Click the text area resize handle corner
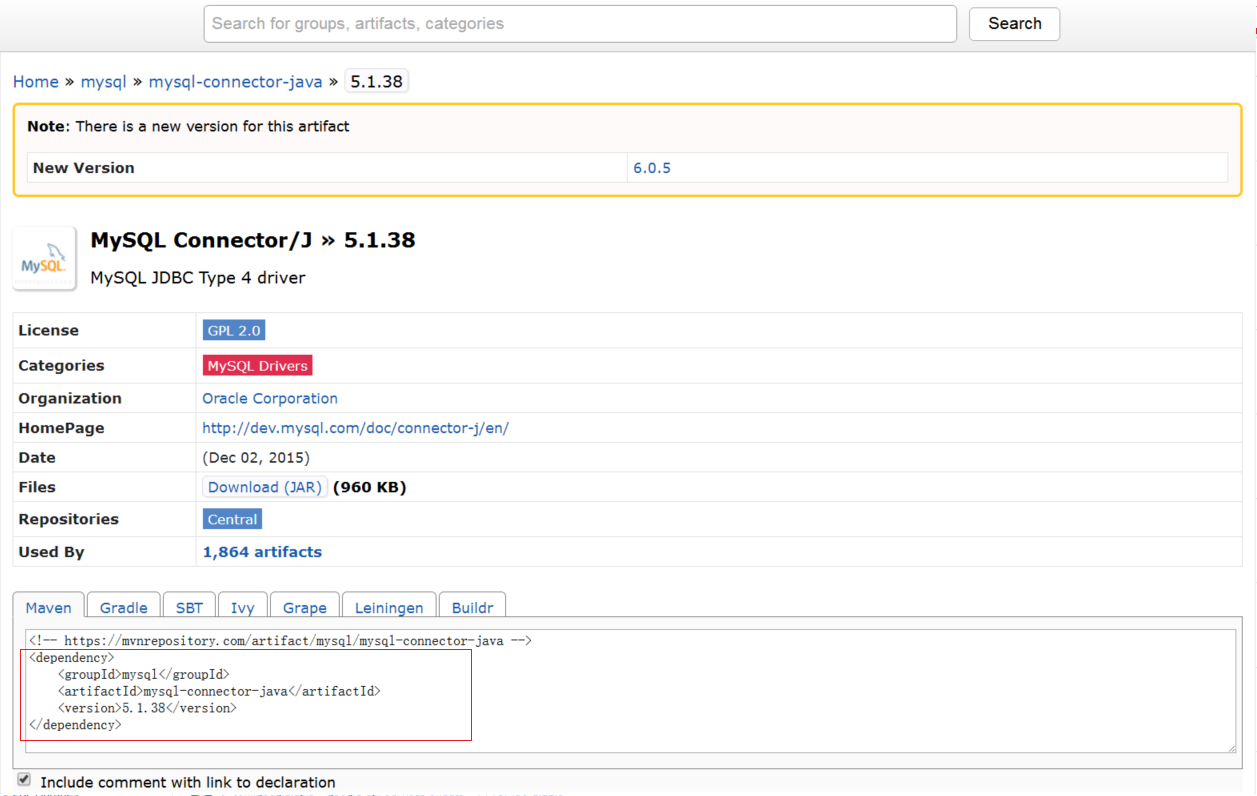Viewport: 1257px width, 796px height. [1231, 747]
